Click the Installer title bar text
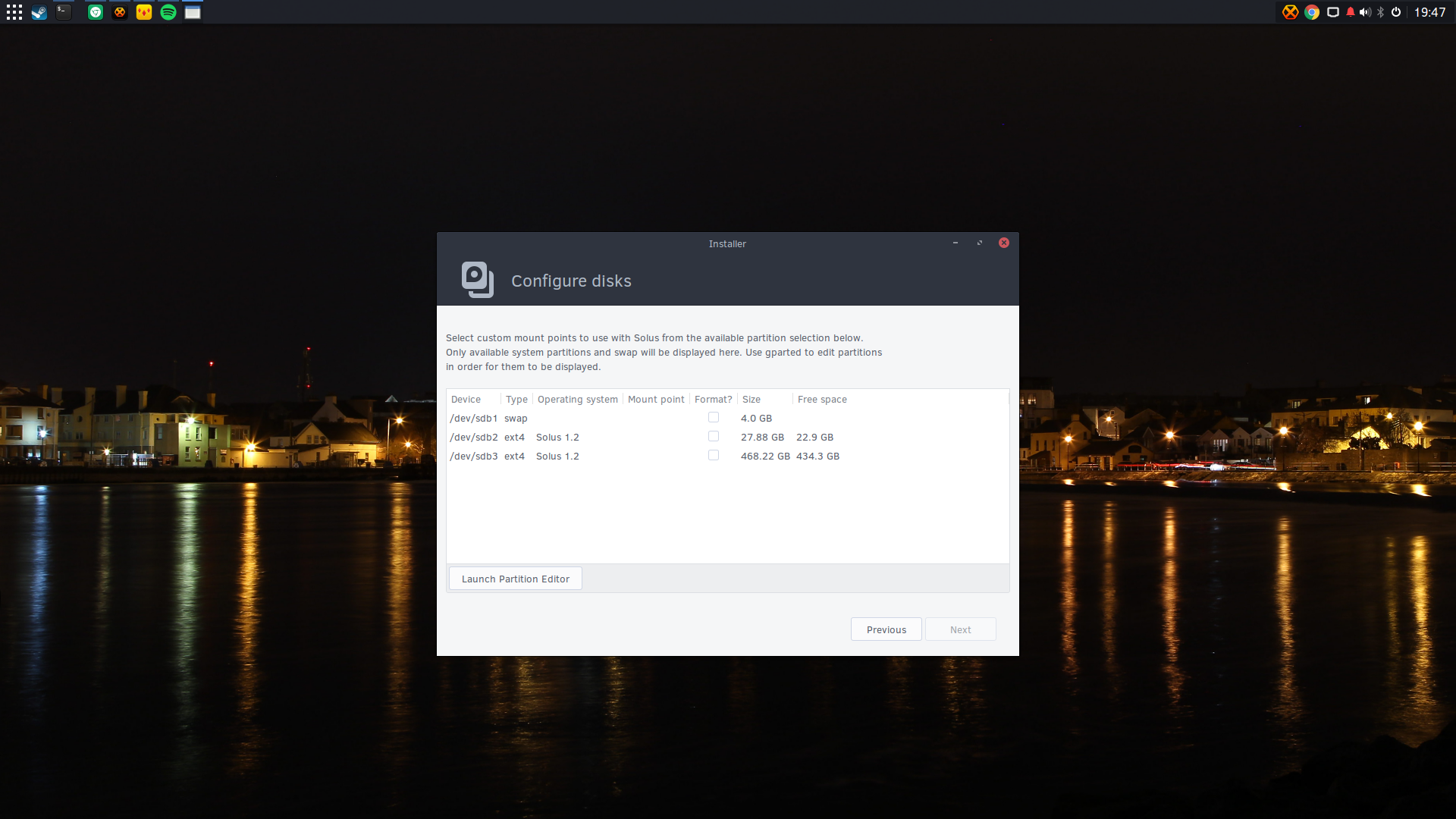The width and height of the screenshot is (1456, 819). click(727, 243)
